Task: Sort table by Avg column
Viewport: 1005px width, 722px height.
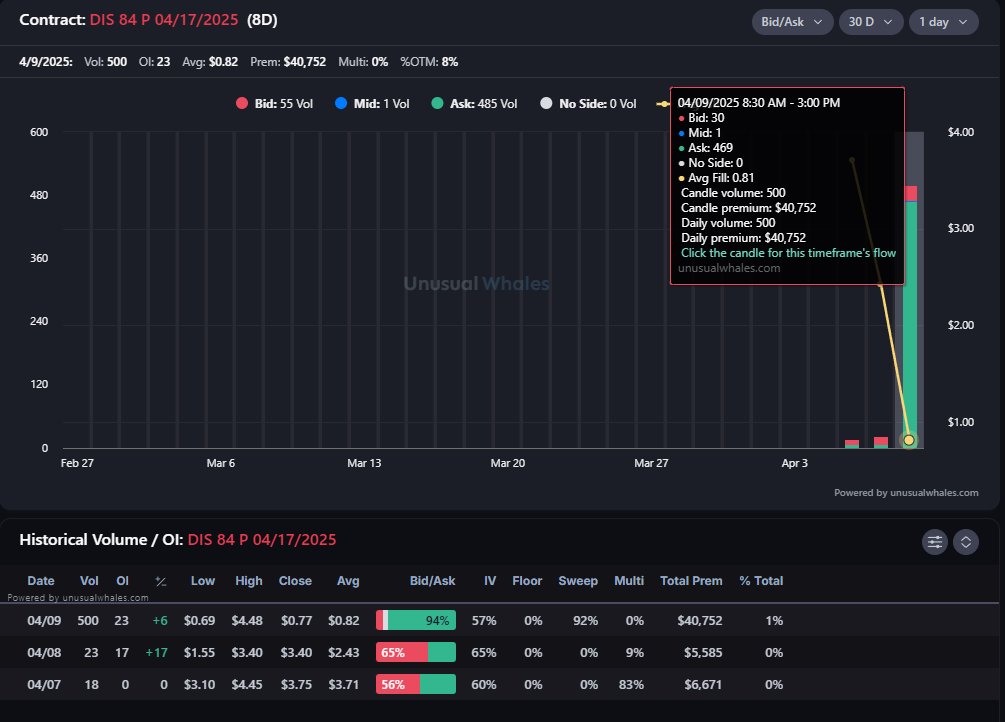Action: tap(348, 581)
